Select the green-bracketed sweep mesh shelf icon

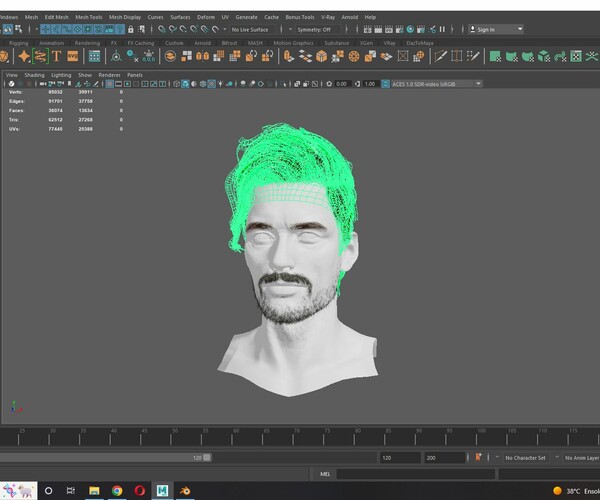pos(40,56)
